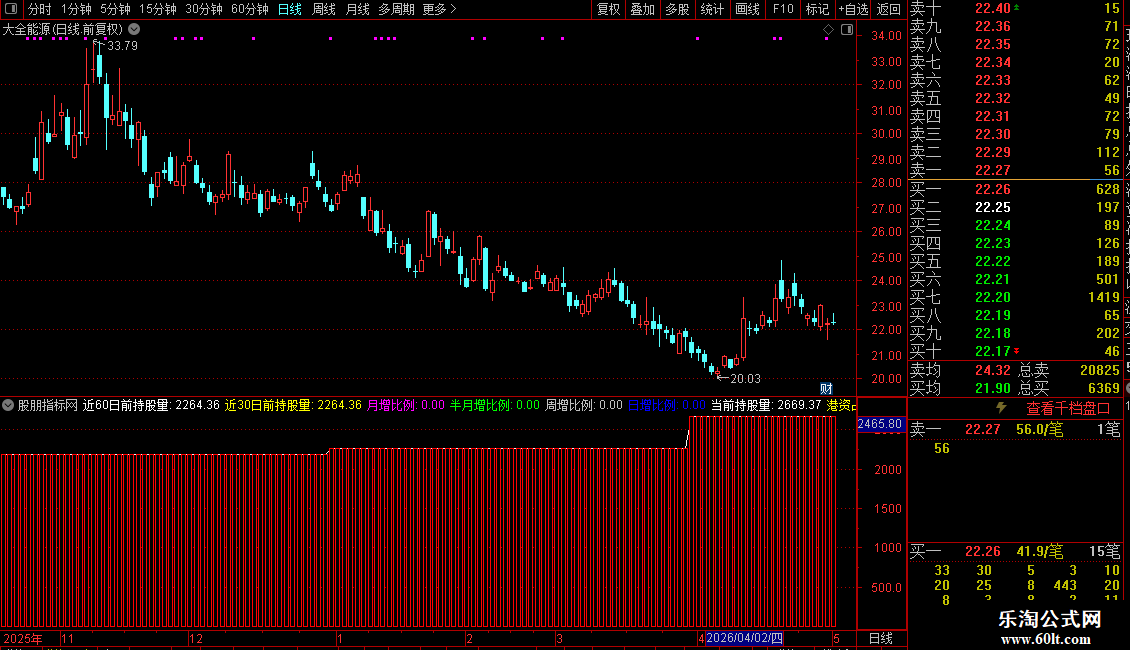The width and height of the screenshot is (1130, 650).
Task: Switch to 分时 intraday view
Action: 40,9
